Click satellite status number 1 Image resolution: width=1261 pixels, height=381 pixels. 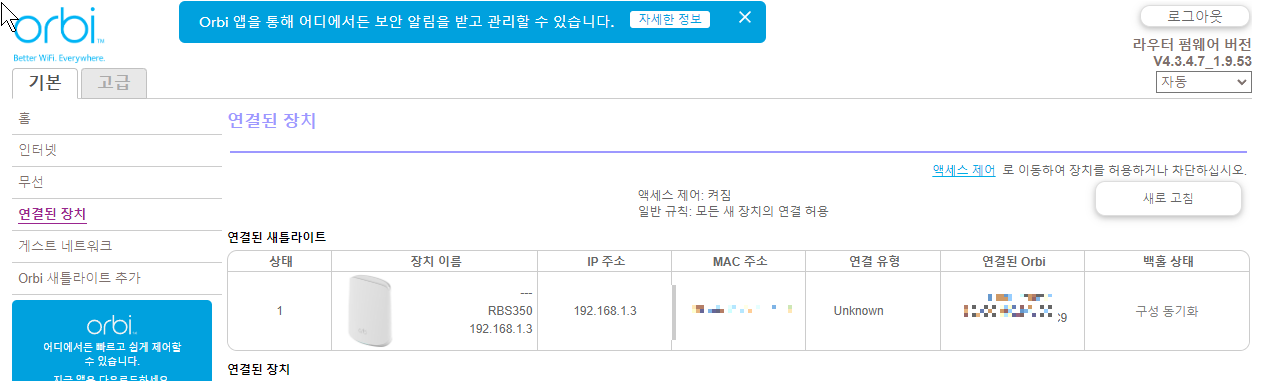(280, 311)
